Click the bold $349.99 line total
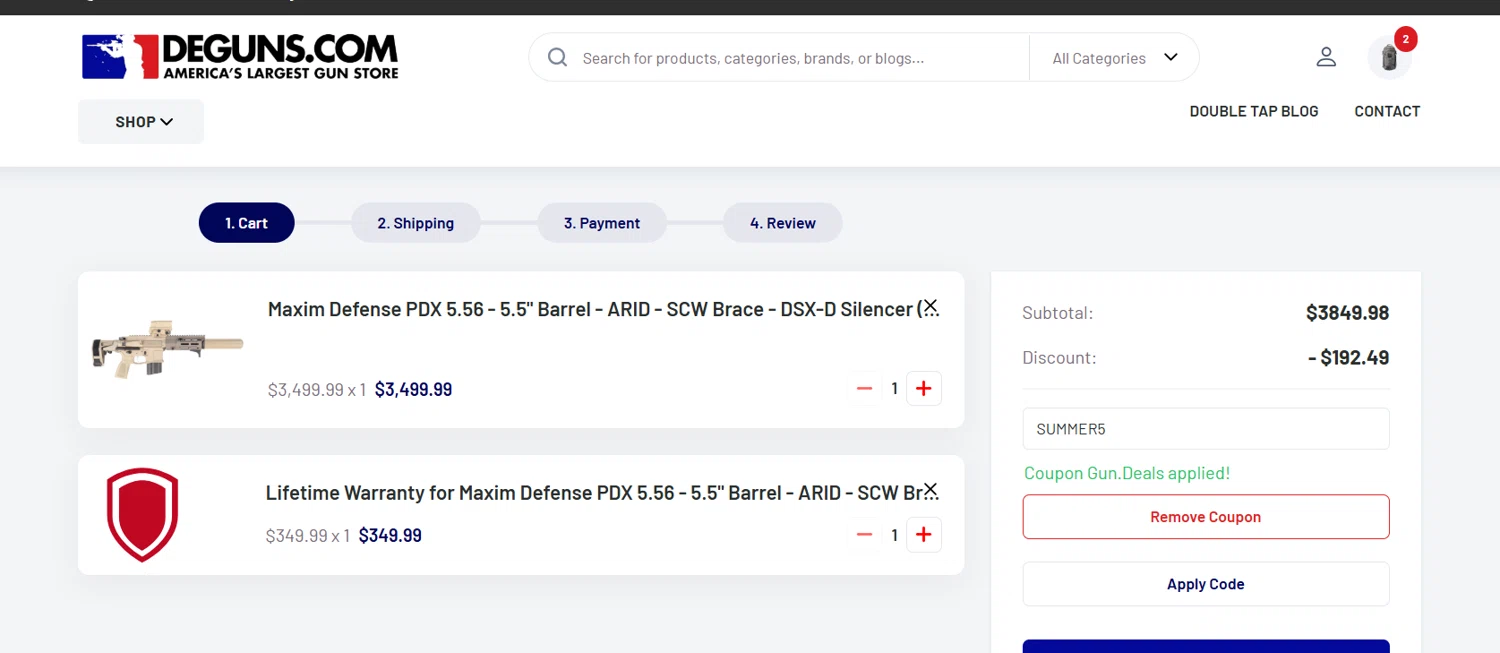This screenshot has width=1500, height=653. (x=390, y=536)
